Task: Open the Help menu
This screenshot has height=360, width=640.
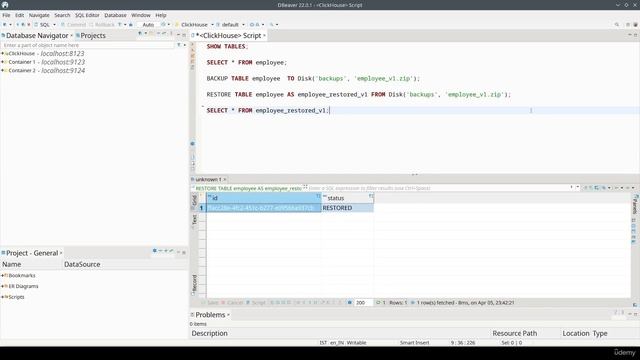Action: coord(161,15)
